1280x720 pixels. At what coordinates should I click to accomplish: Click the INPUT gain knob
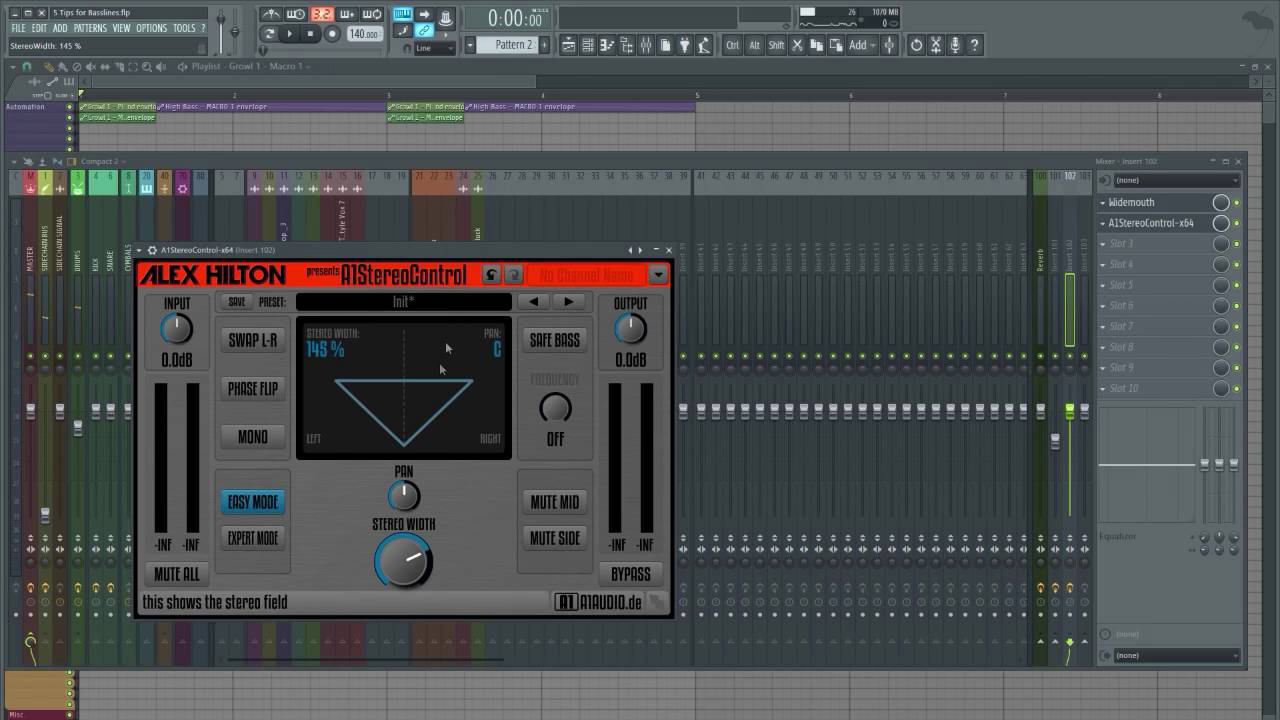pyautogui.click(x=177, y=328)
